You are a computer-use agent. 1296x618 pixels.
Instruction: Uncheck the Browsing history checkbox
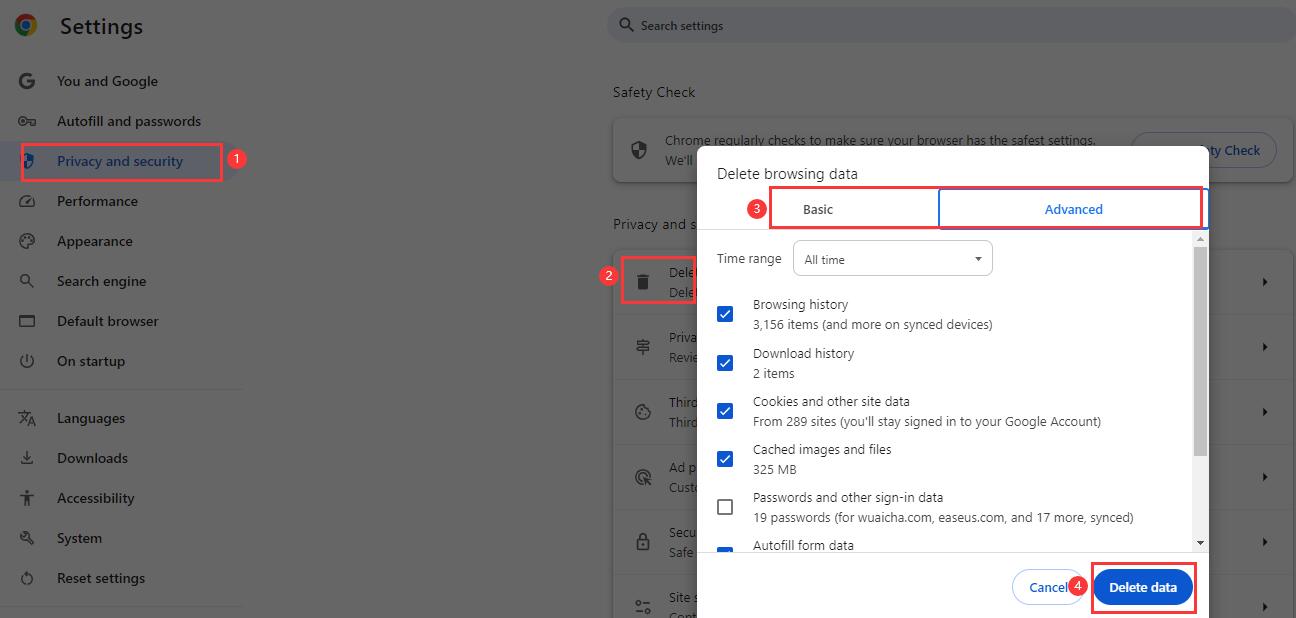725,314
